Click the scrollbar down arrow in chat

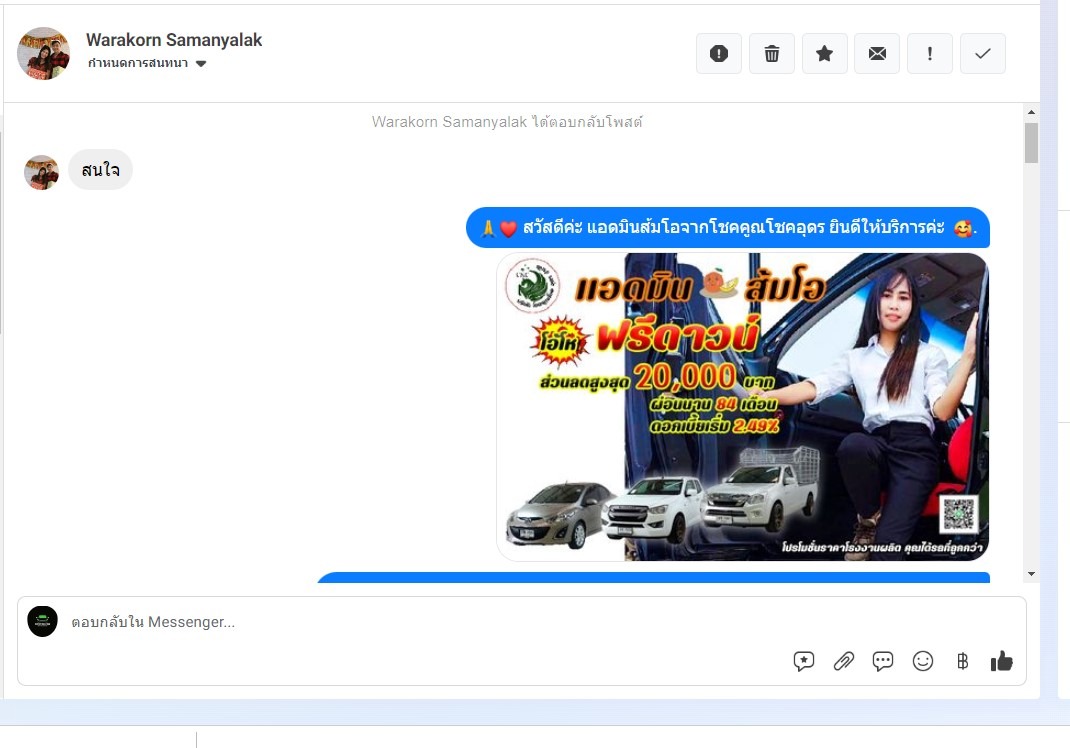[x=1031, y=573]
